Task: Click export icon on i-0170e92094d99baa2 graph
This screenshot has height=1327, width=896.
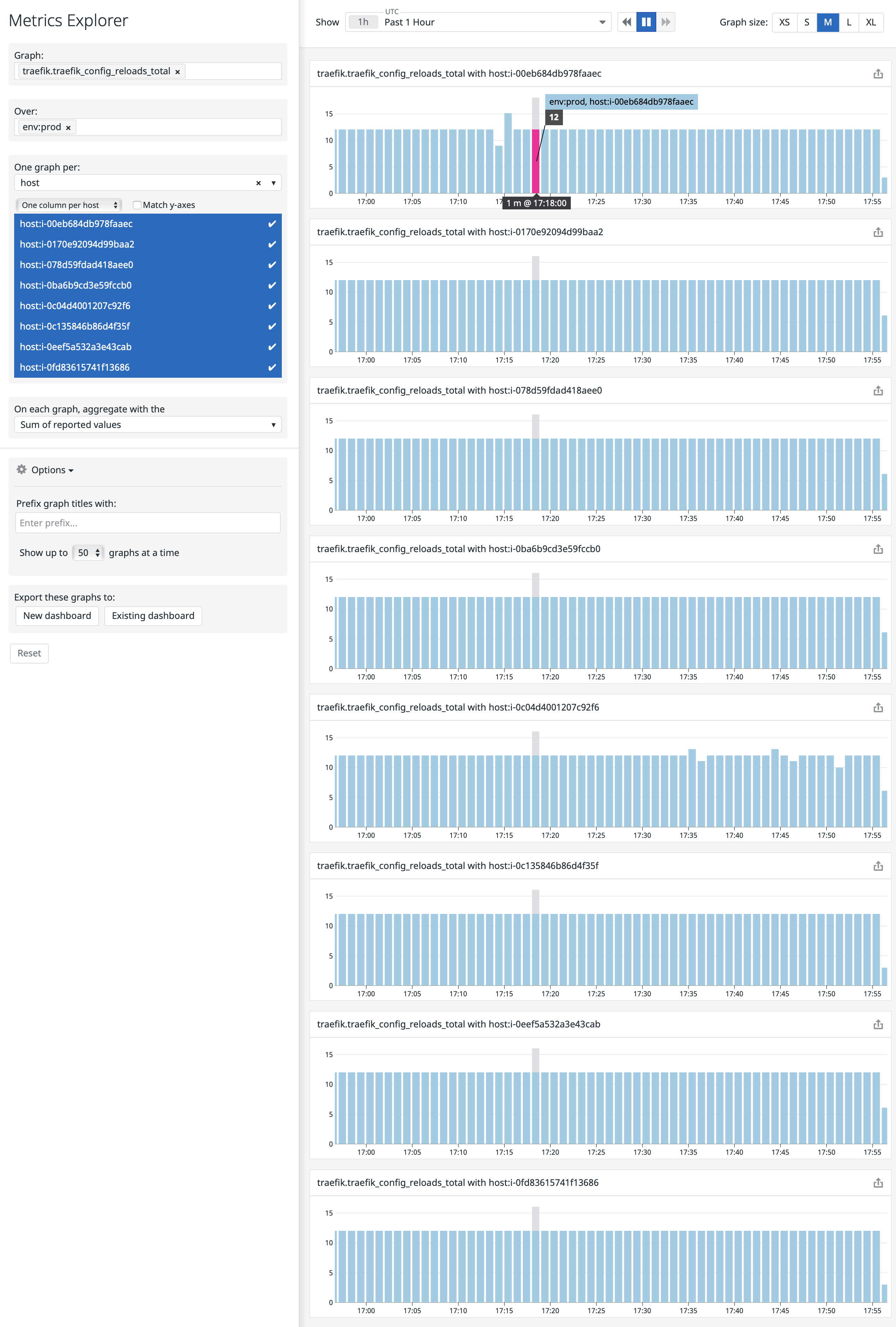Action: tap(878, 232)
